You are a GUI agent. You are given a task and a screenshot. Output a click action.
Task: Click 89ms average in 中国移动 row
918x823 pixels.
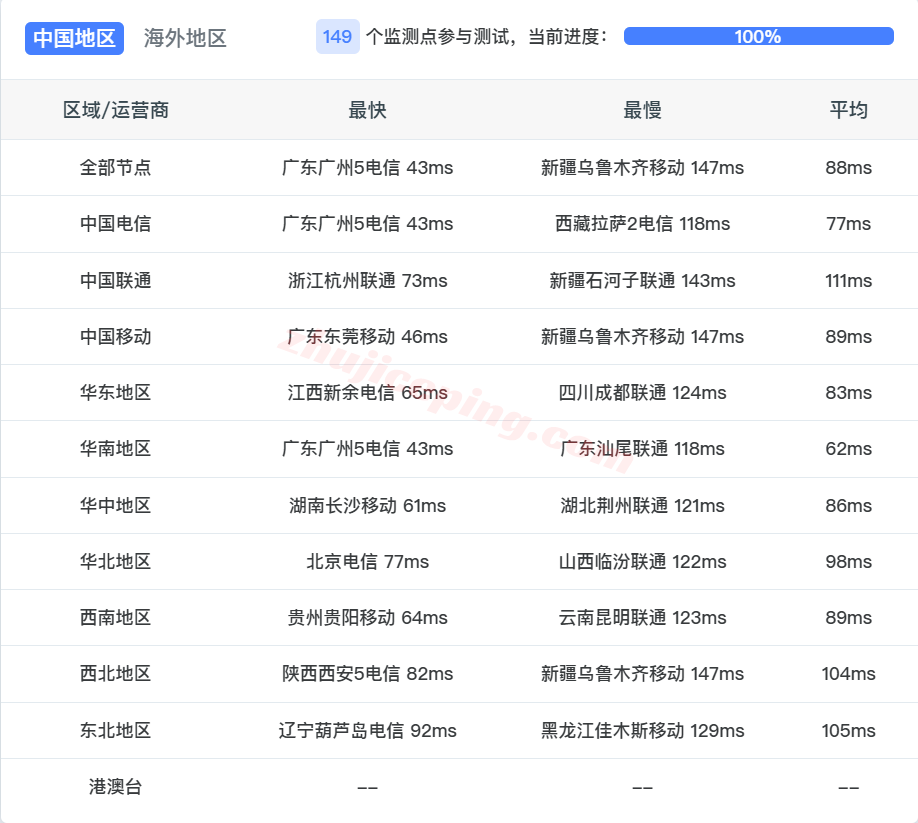tap(848, 337)
